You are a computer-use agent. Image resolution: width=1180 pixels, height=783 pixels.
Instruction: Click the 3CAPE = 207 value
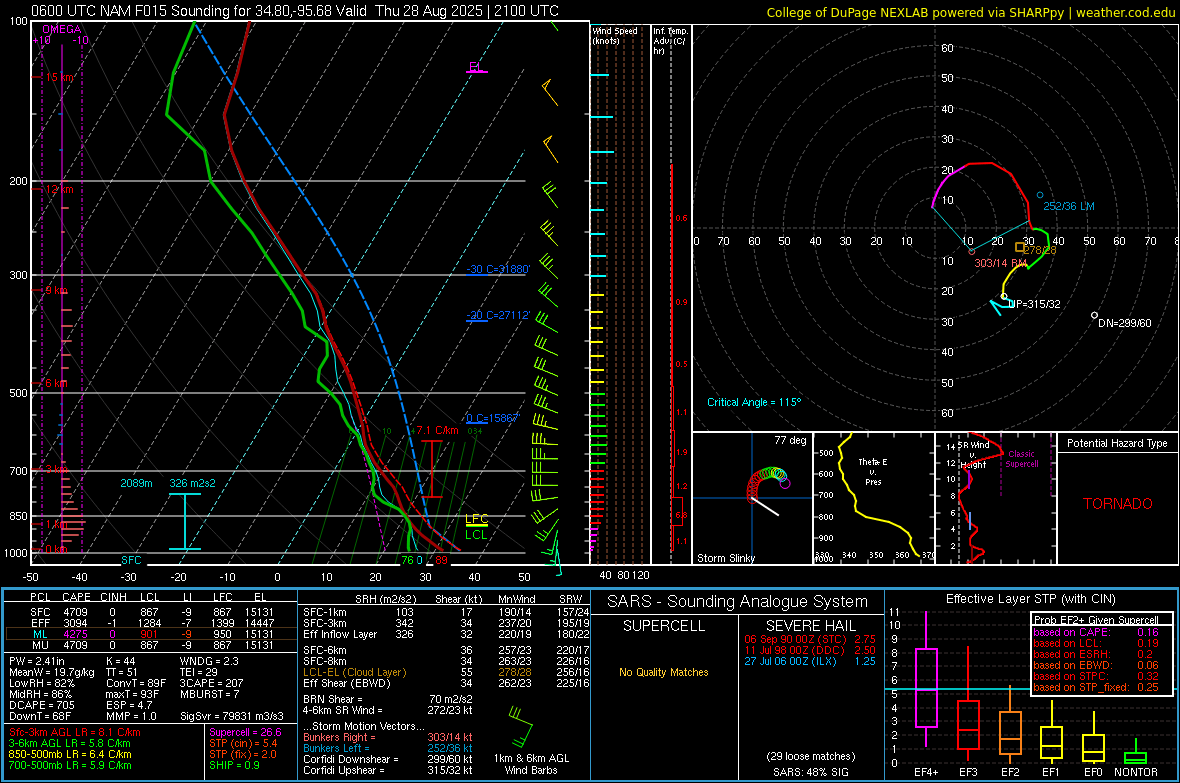point(211,684)
